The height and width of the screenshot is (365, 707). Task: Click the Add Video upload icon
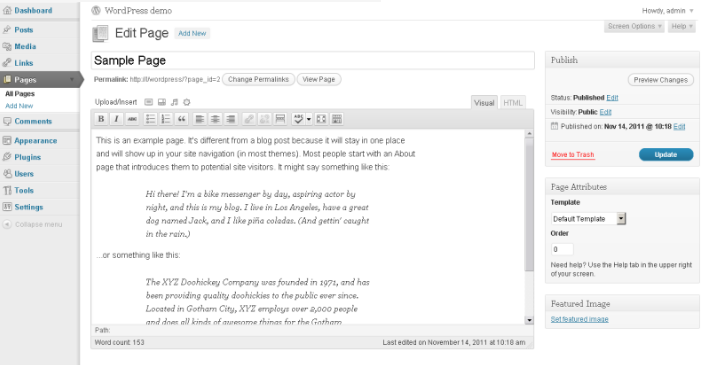click(x=162, y=102)
